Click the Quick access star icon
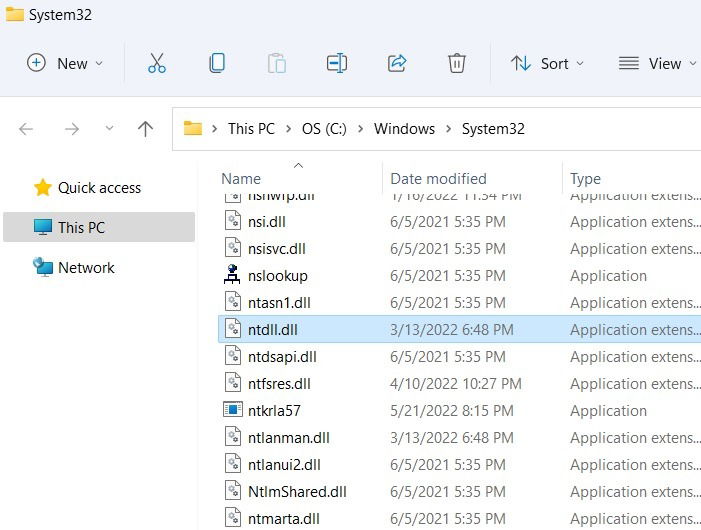The image size is (701, 530). point(42,187)
